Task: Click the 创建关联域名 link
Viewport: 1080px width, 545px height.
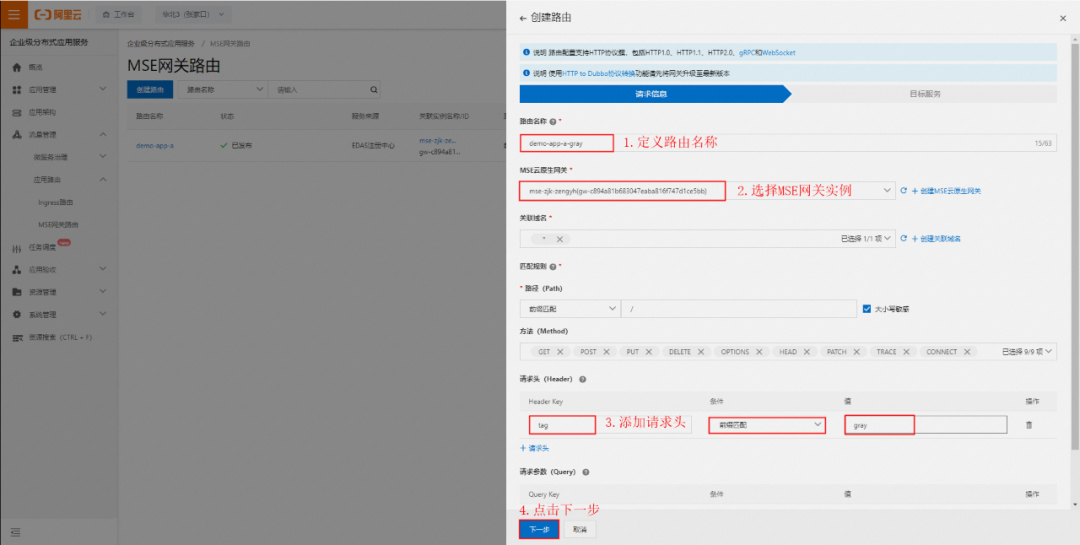Action: 936,239
